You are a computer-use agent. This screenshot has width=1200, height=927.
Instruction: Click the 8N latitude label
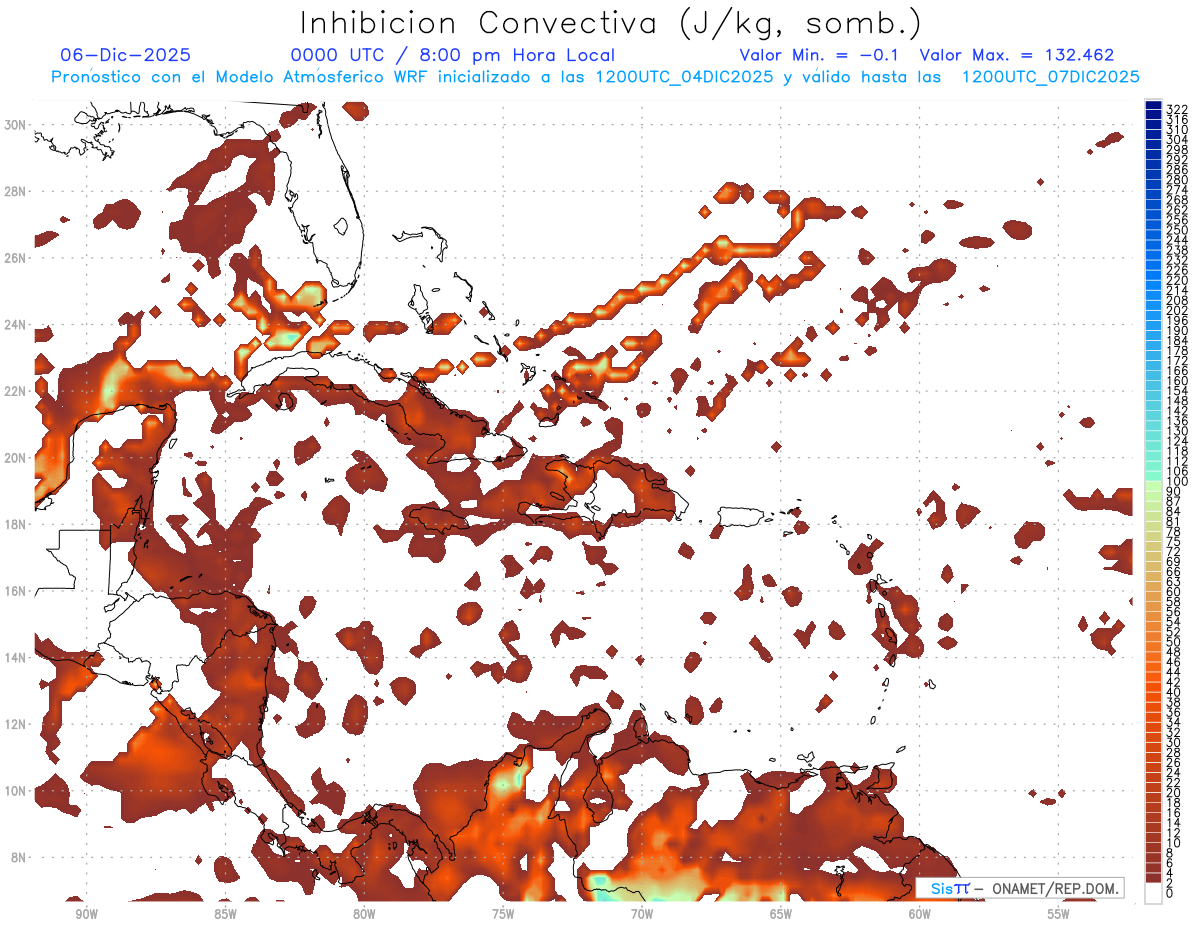(18, 857)
